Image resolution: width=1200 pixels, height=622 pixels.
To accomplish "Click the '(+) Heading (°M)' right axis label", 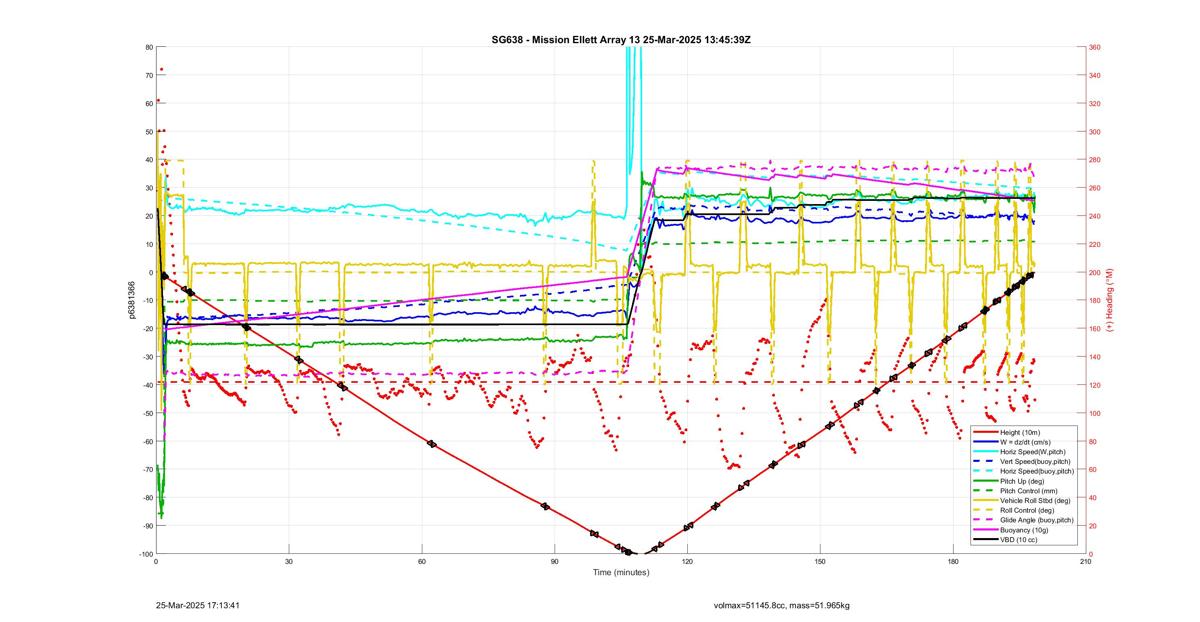I will [1108, 300].
